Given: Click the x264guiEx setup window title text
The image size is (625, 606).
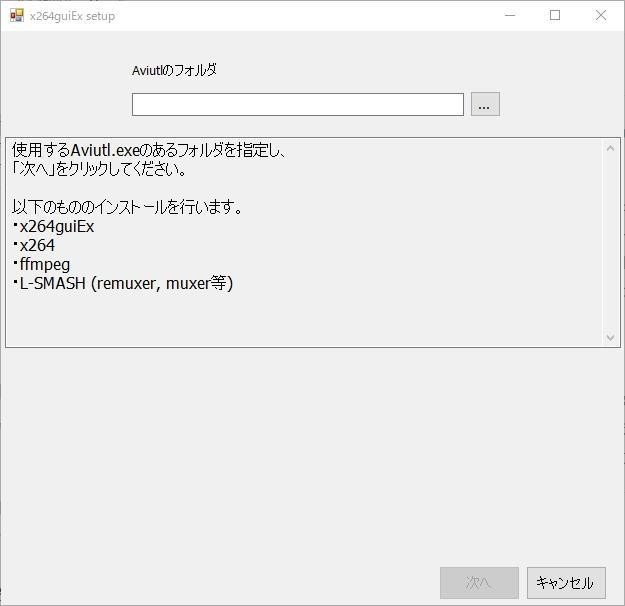Looking at the screenshot, I should 72,16.
